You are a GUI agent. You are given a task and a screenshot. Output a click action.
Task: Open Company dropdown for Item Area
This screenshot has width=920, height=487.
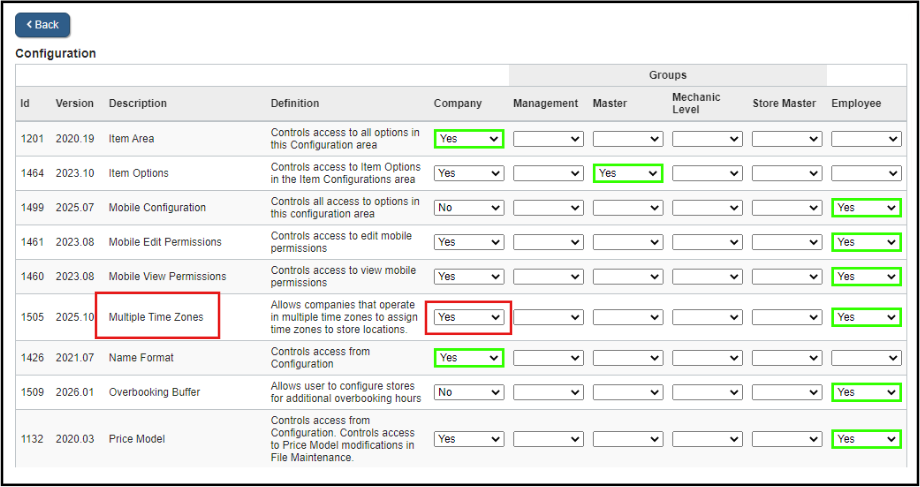(x=468, y=139)
